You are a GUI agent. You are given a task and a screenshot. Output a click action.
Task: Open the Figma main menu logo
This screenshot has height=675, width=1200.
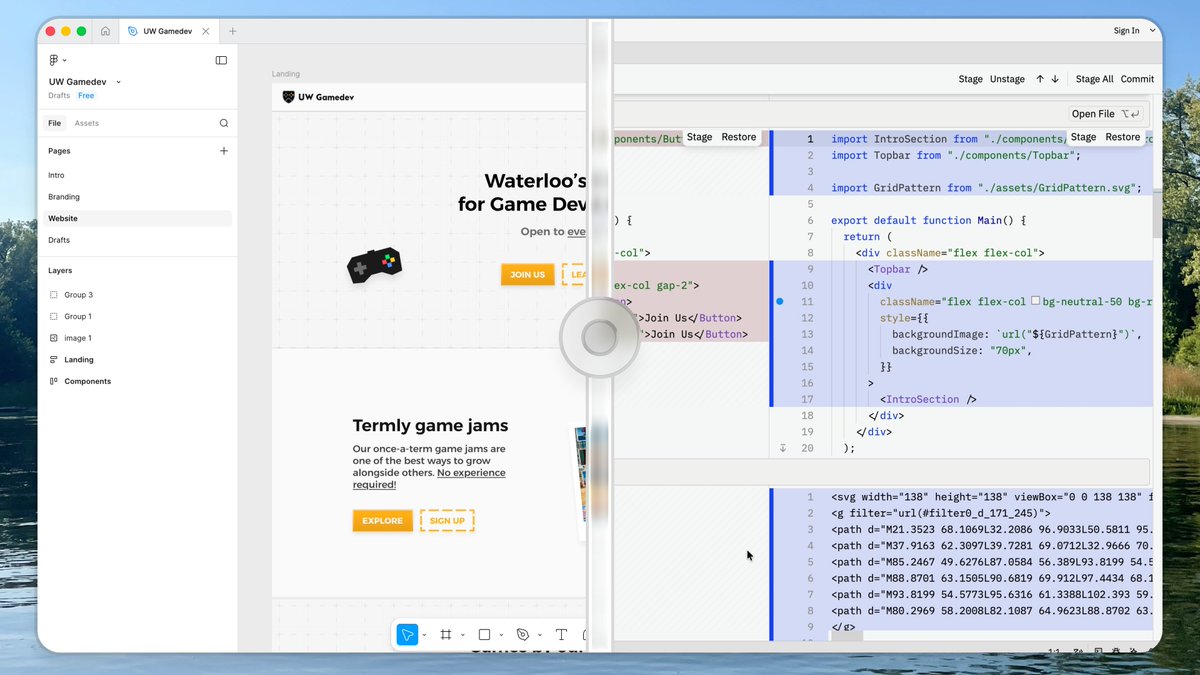coord(53,60)
